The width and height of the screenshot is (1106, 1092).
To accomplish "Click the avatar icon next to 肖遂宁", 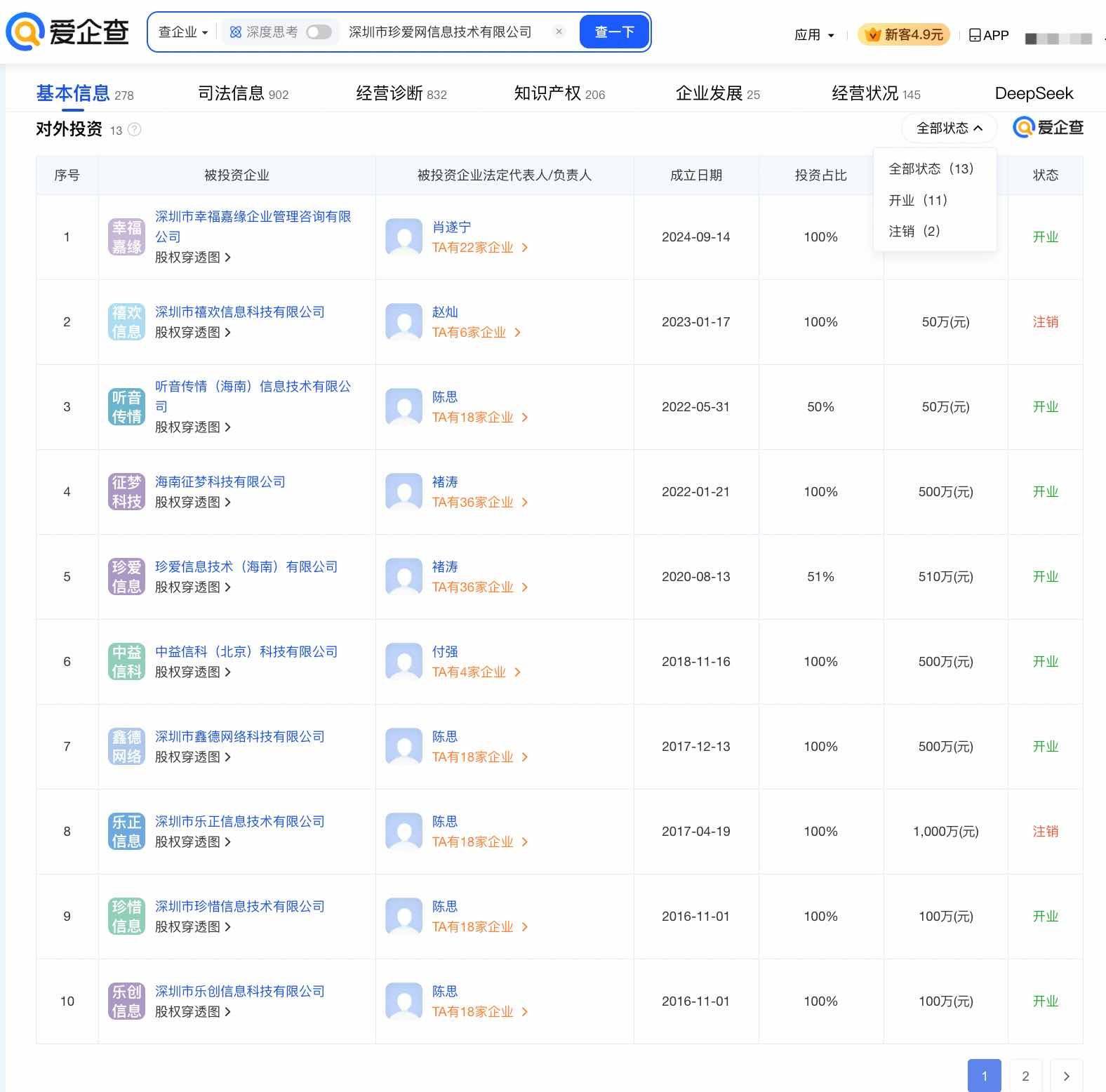I will click(x=404, y=237).
